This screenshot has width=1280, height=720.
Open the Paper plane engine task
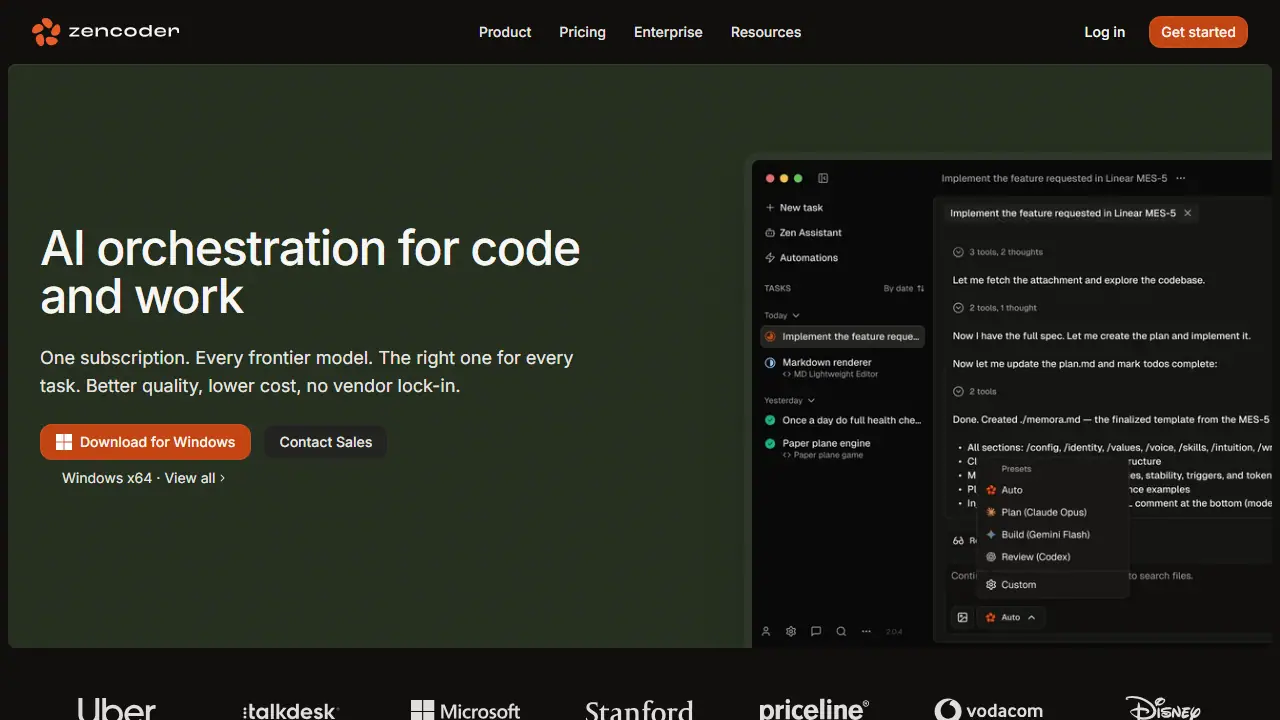[842, 448]
